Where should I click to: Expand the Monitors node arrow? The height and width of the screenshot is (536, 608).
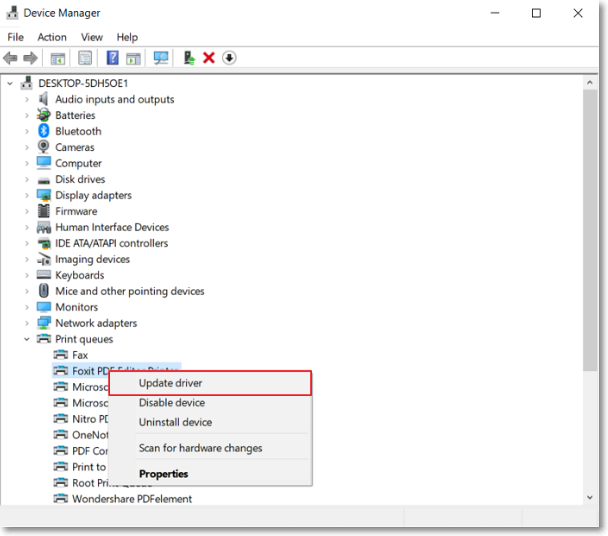pos(27,307)
